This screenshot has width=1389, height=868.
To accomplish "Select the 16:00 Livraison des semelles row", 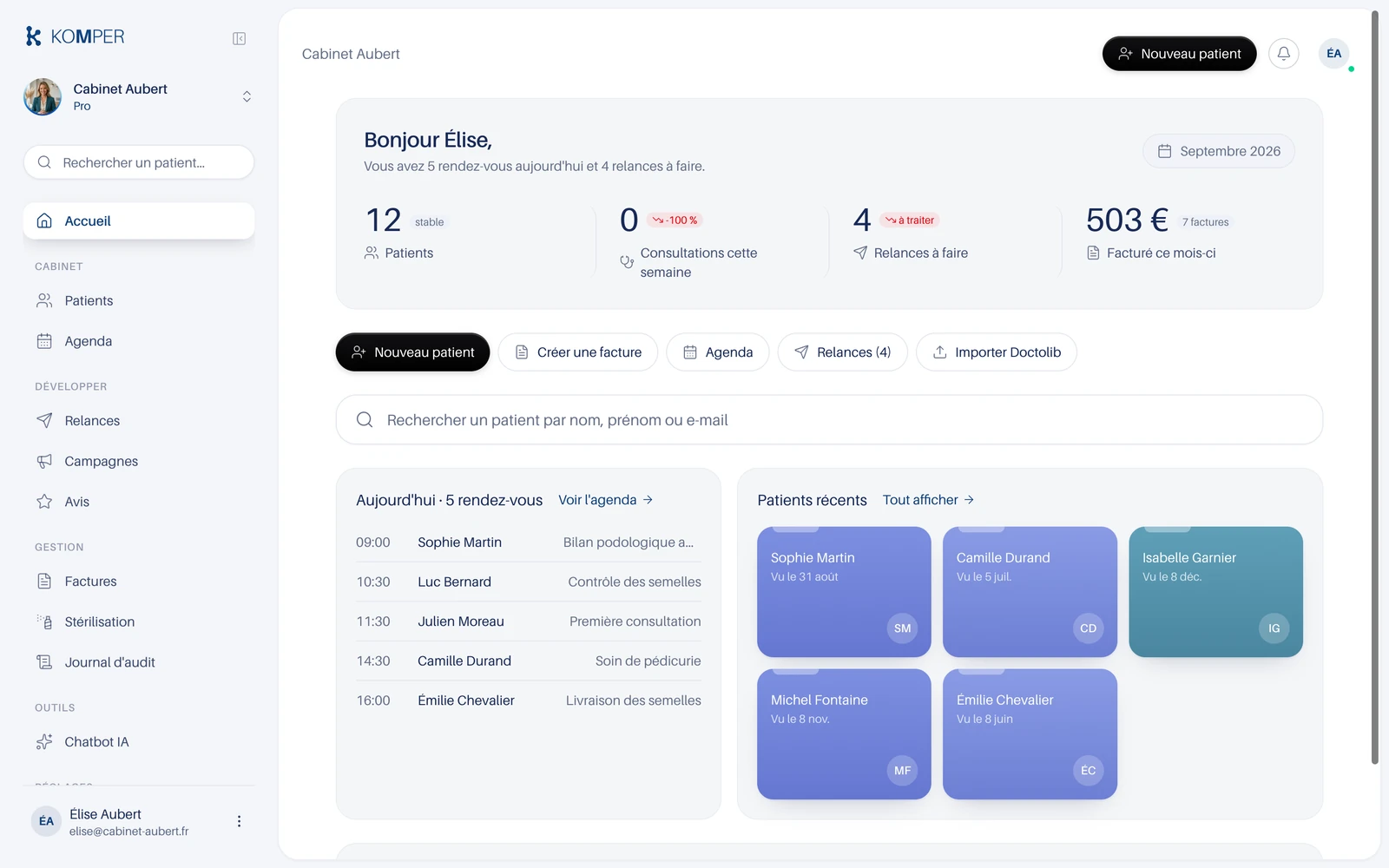I will pyautogui.click(x=529, y=700).
